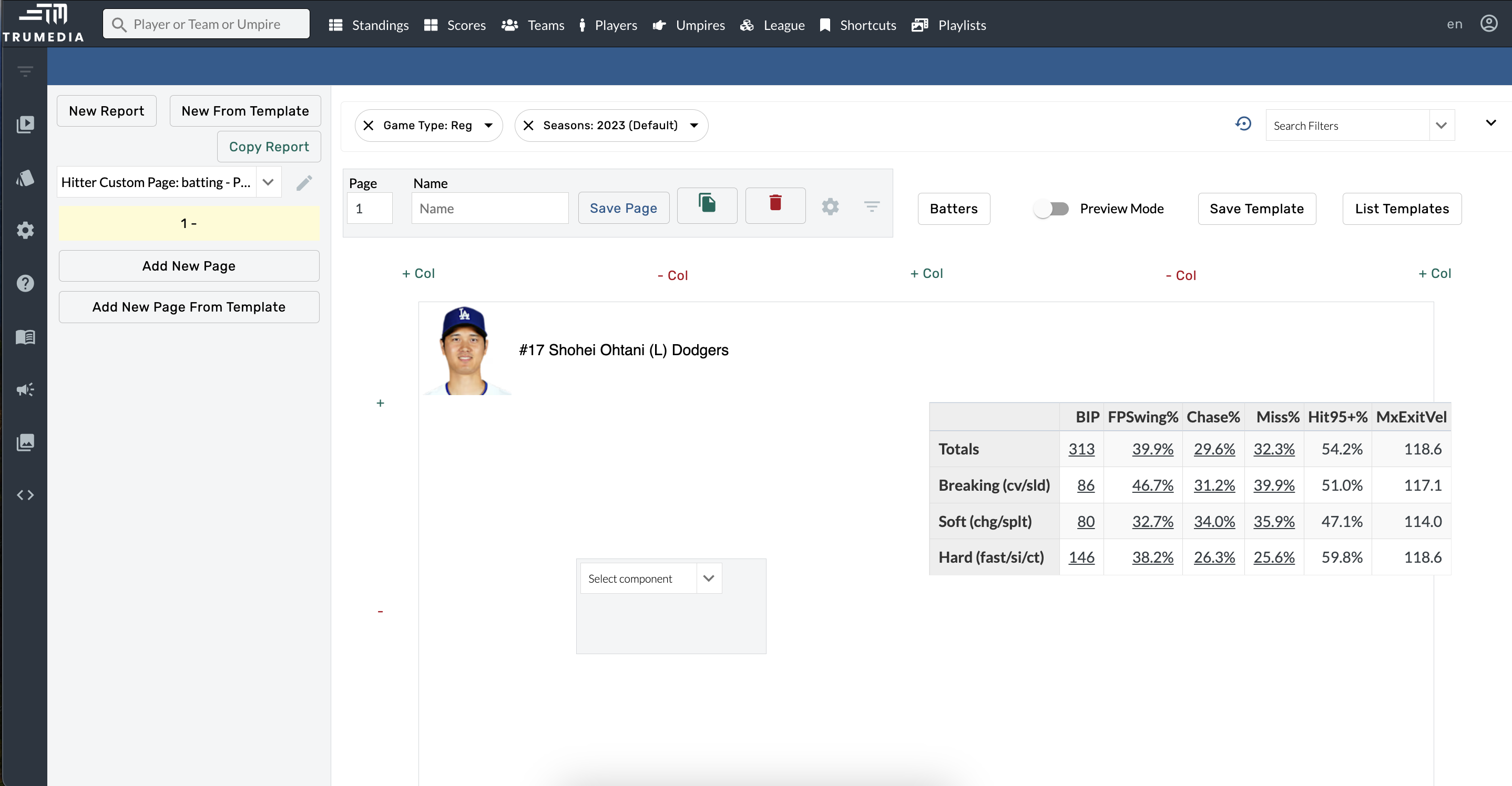Viewport: 1512px width, 786px height.
Task: Click the page Name input field
Action: [x=489, y=209]
